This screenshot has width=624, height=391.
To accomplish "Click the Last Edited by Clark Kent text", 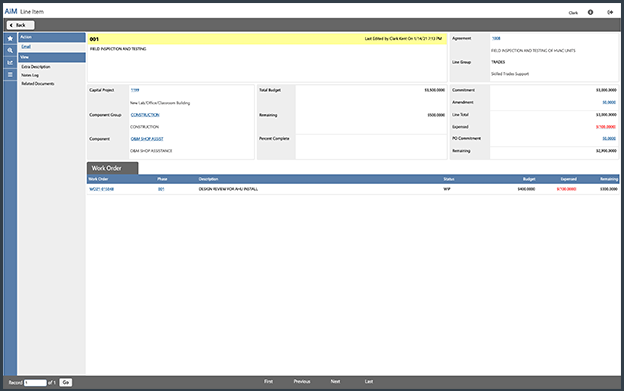I will [x=403, y=39].
